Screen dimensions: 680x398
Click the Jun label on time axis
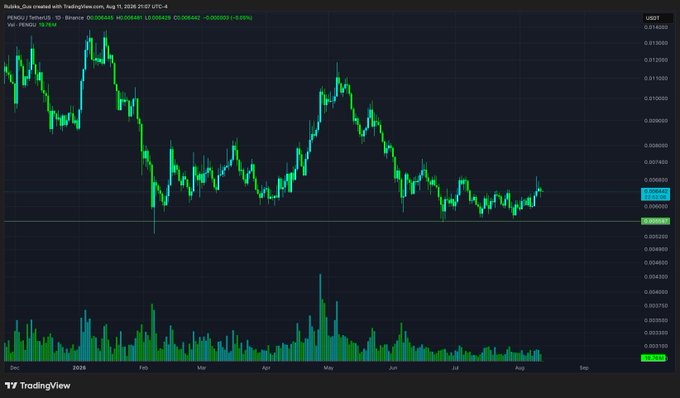pyautogui.click(x=393, y=368)
